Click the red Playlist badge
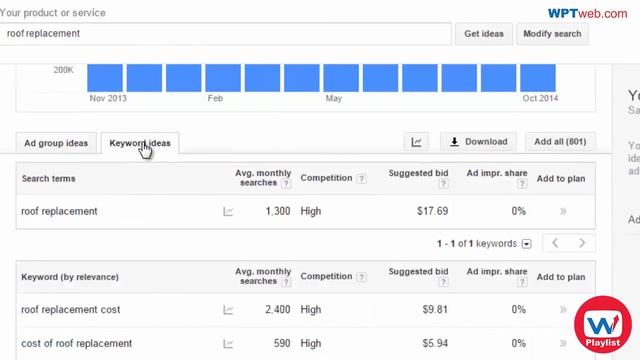 (603, 324)
